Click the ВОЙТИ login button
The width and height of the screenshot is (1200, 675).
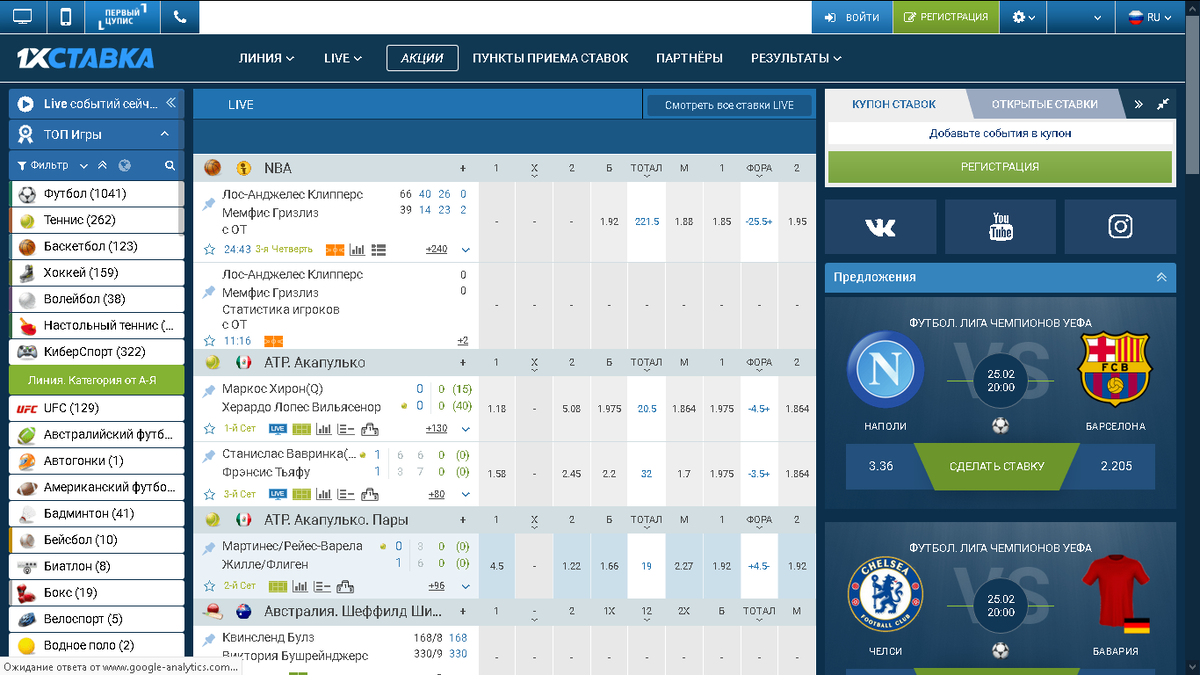[850, 17]
